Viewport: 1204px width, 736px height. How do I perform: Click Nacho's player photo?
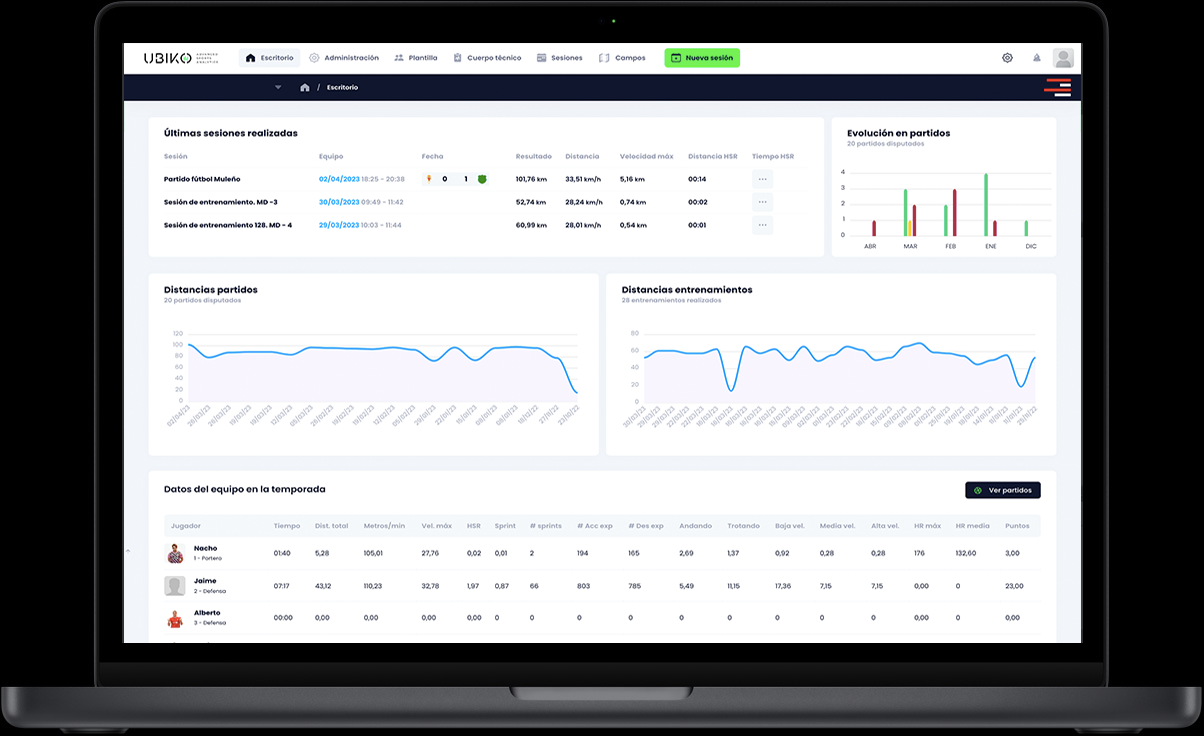coord(175,553)
